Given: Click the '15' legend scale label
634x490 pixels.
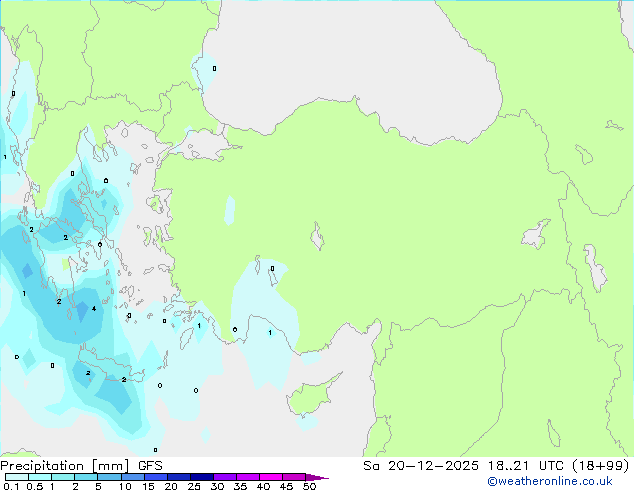Looking at the screenshot, I should coord(148,486).
